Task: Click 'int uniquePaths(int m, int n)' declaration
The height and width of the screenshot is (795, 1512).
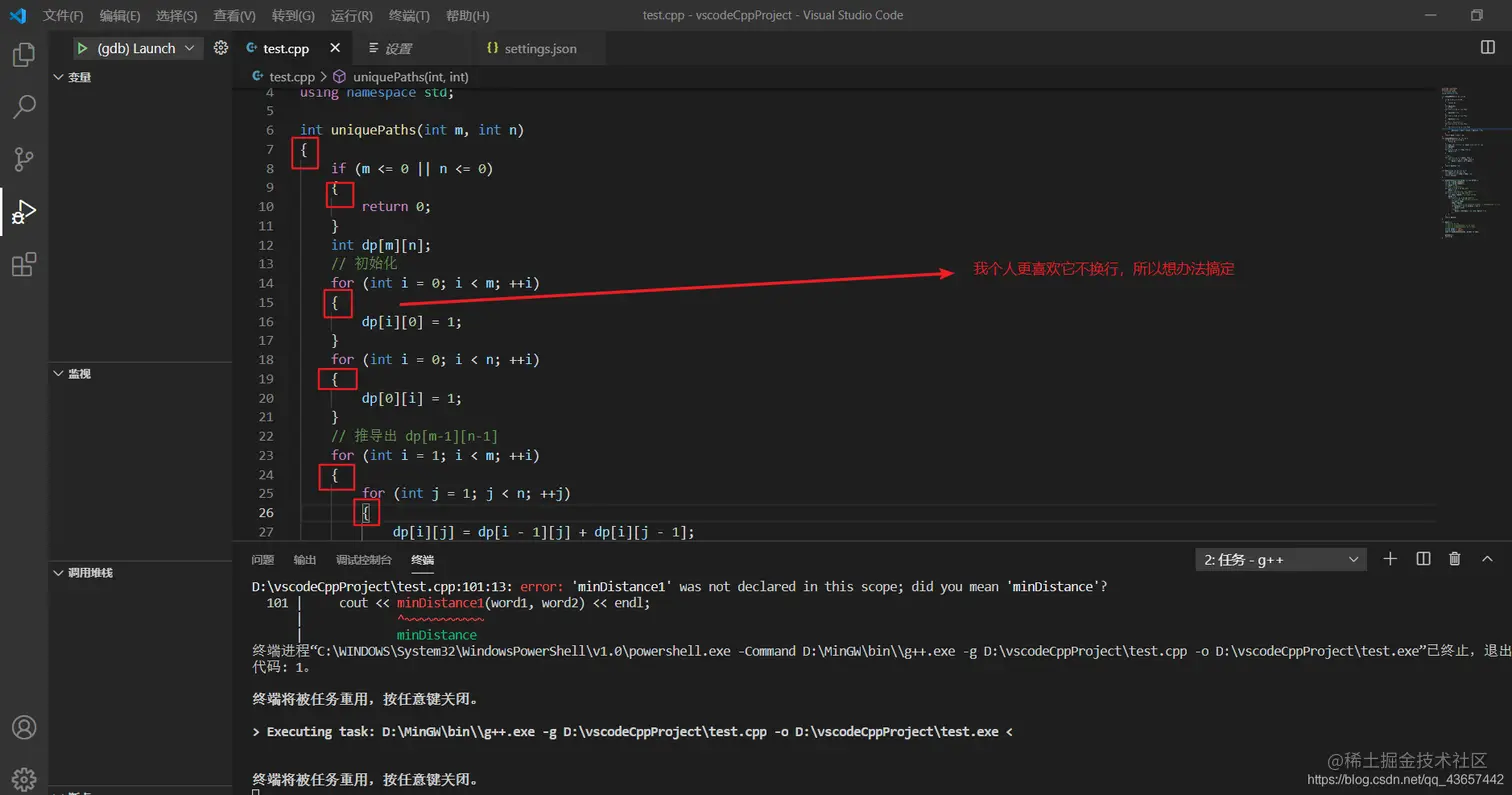Action: (412, 130)
